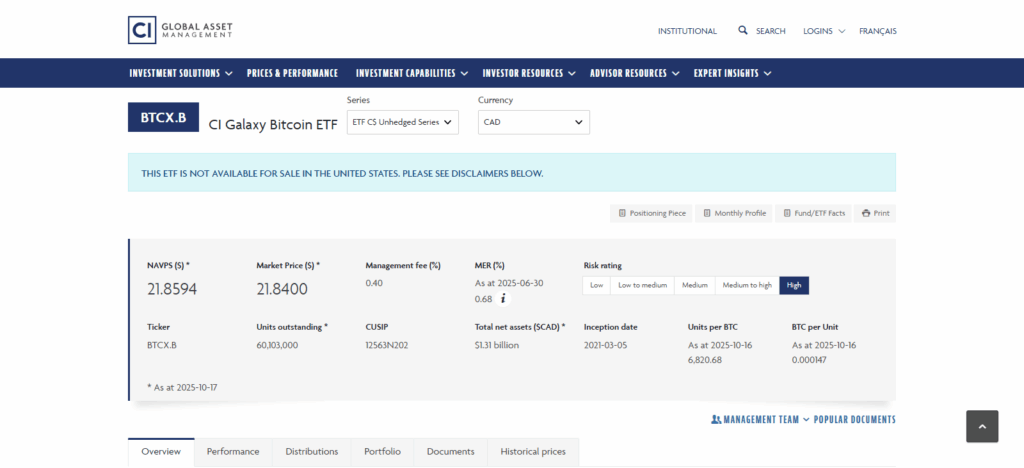Expand the Expert Insights menu
The width and height of the screenshot is (1024, 468).
[x=733, y=73]
